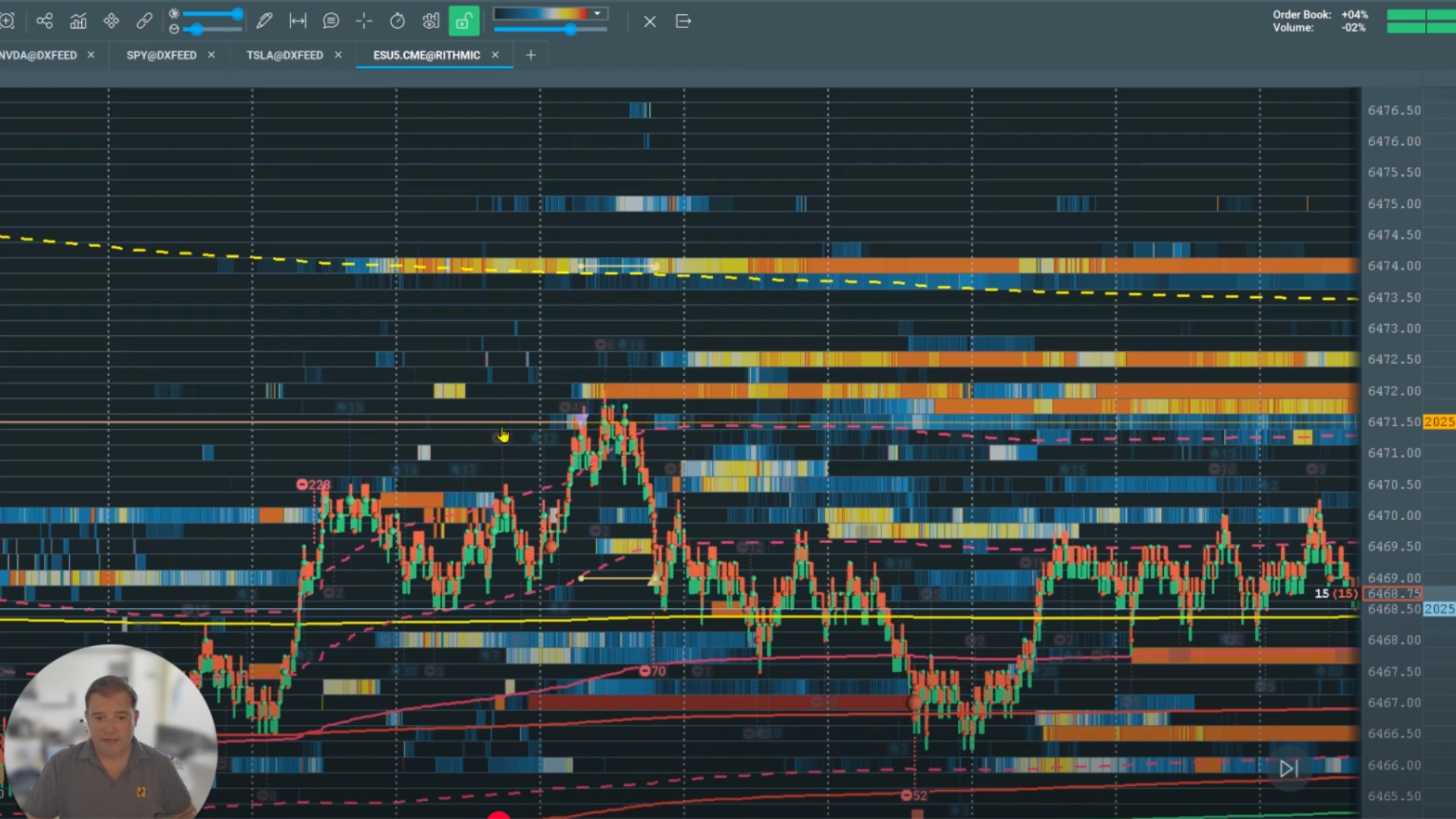Click the X button beside gradient slider
1456x819 pixels.
point(650,22)
